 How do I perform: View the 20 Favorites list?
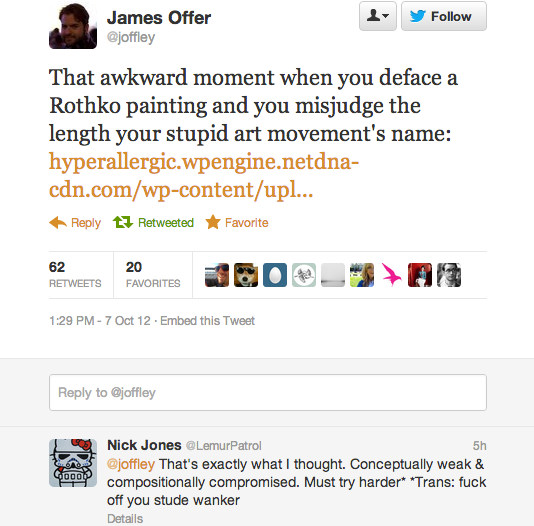pyautogui.click(x=153, y=275)
